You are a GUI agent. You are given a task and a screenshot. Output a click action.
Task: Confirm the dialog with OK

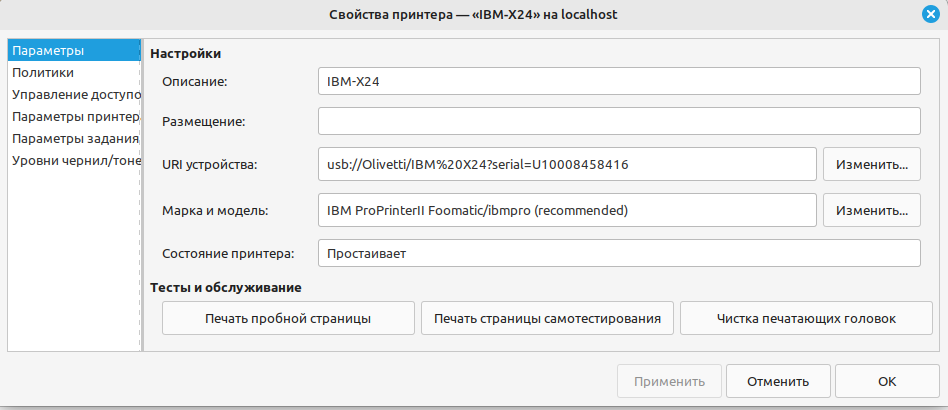pyautogui.click(x=887, y=382)
